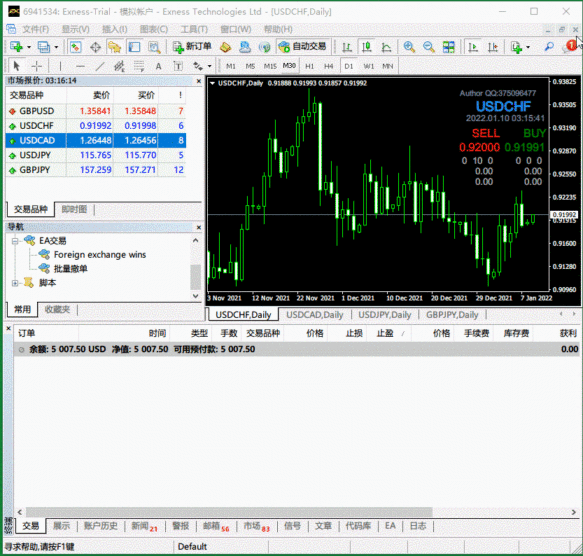583x556 pixels.
Task: Switch timeframe to M30
Action: point(289,66)
